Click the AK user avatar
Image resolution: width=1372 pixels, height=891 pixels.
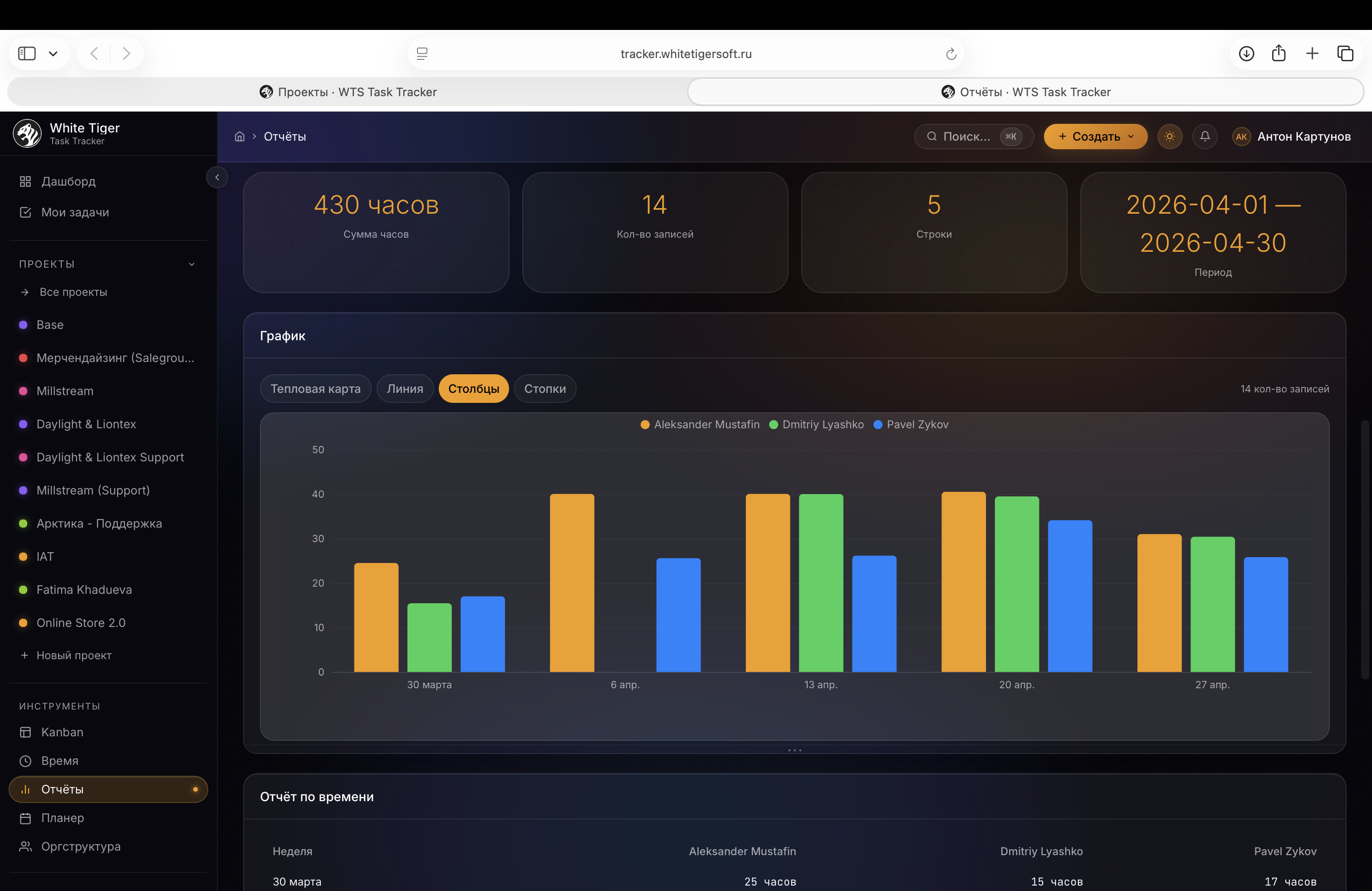(x=1241, y=137)
